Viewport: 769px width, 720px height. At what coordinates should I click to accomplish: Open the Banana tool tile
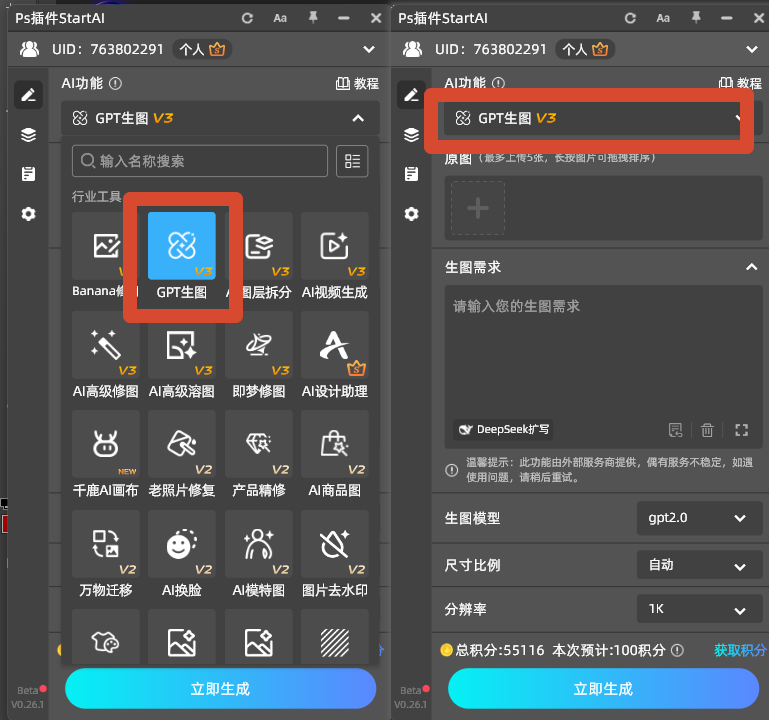point(105,246)
